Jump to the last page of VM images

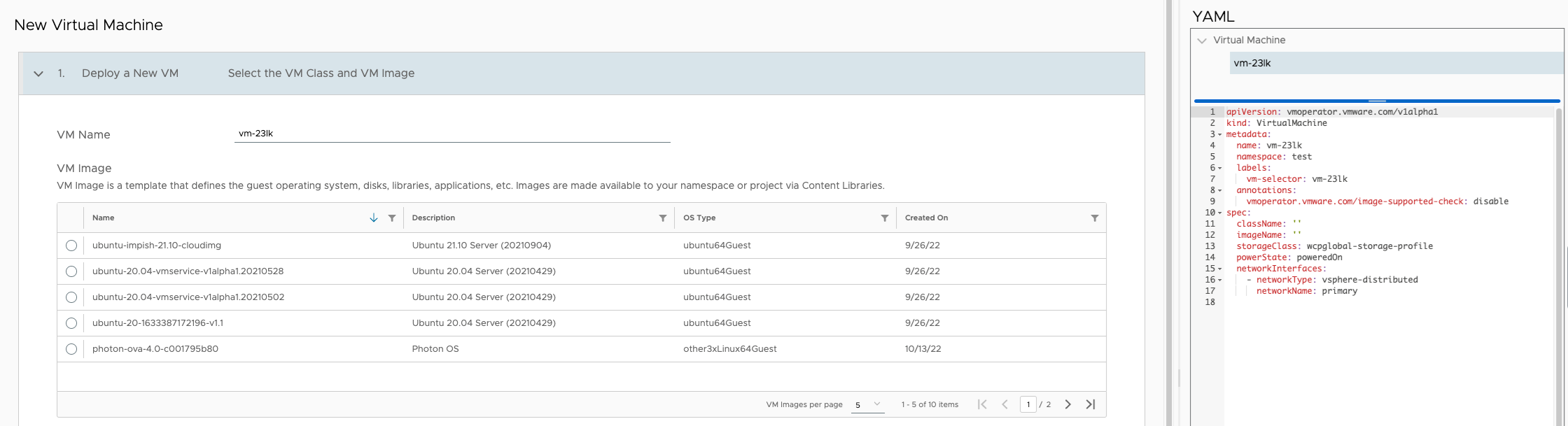pos(1090,404)
